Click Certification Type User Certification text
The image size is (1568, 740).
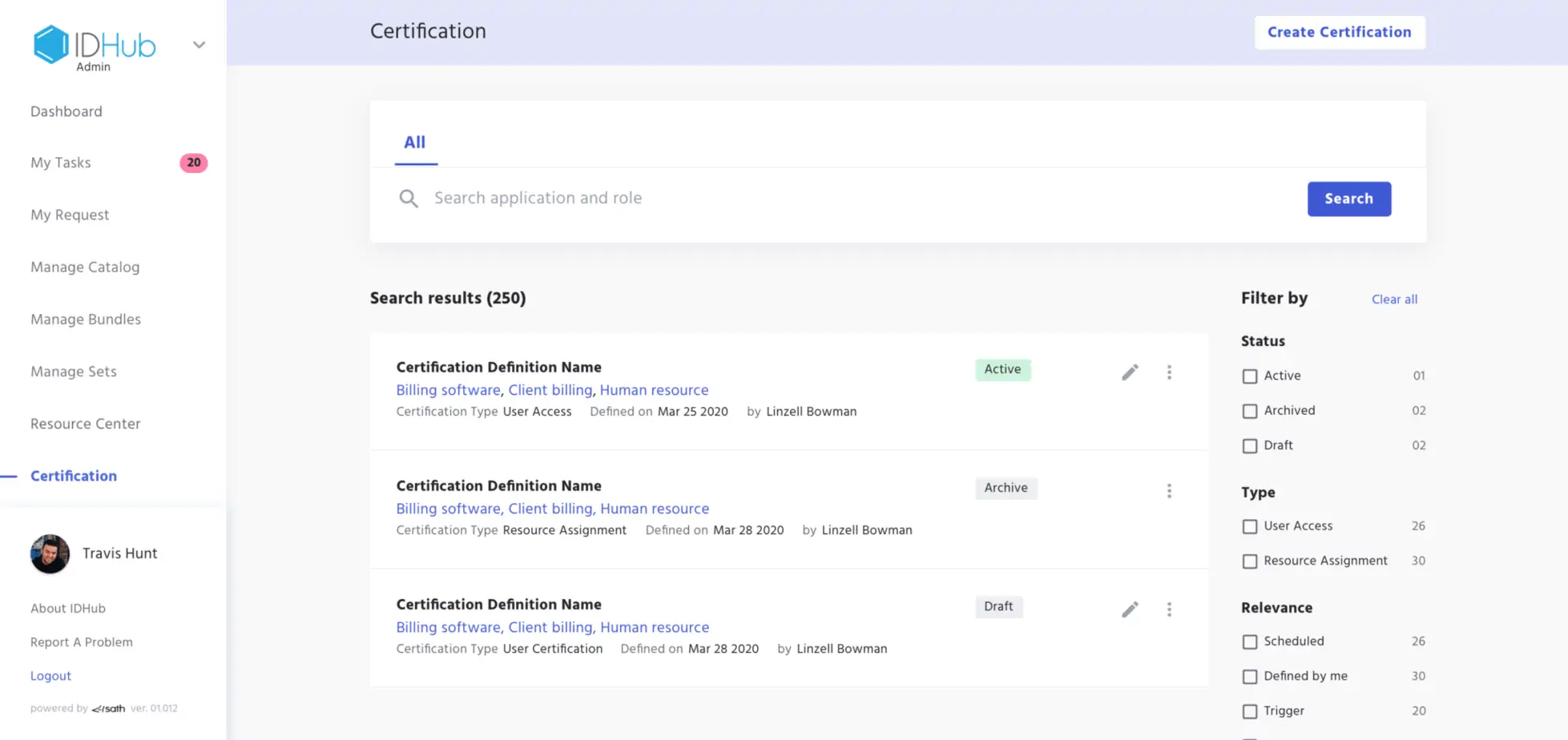499,649
